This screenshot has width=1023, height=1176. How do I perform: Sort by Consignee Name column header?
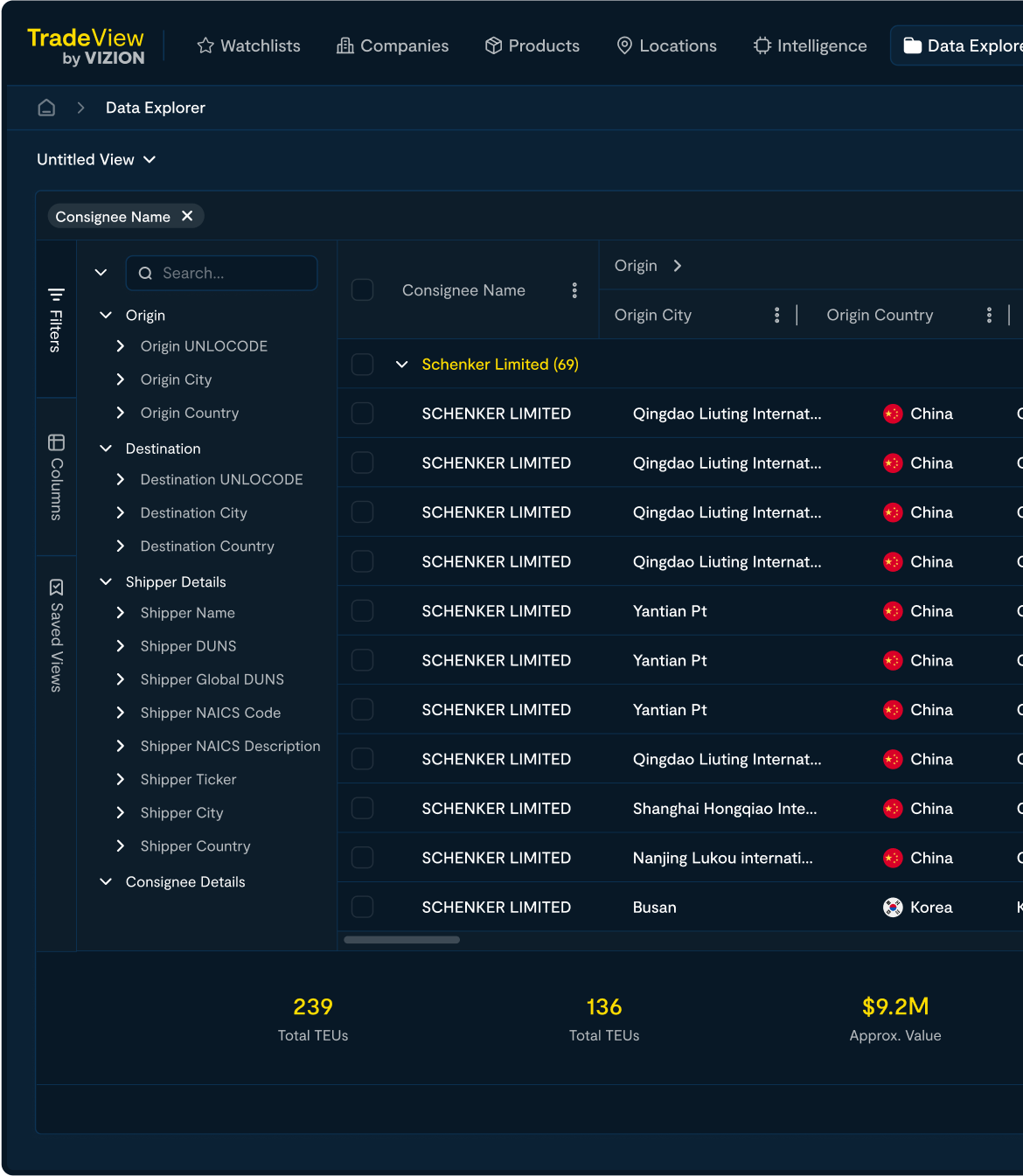(x=463, y=290)
